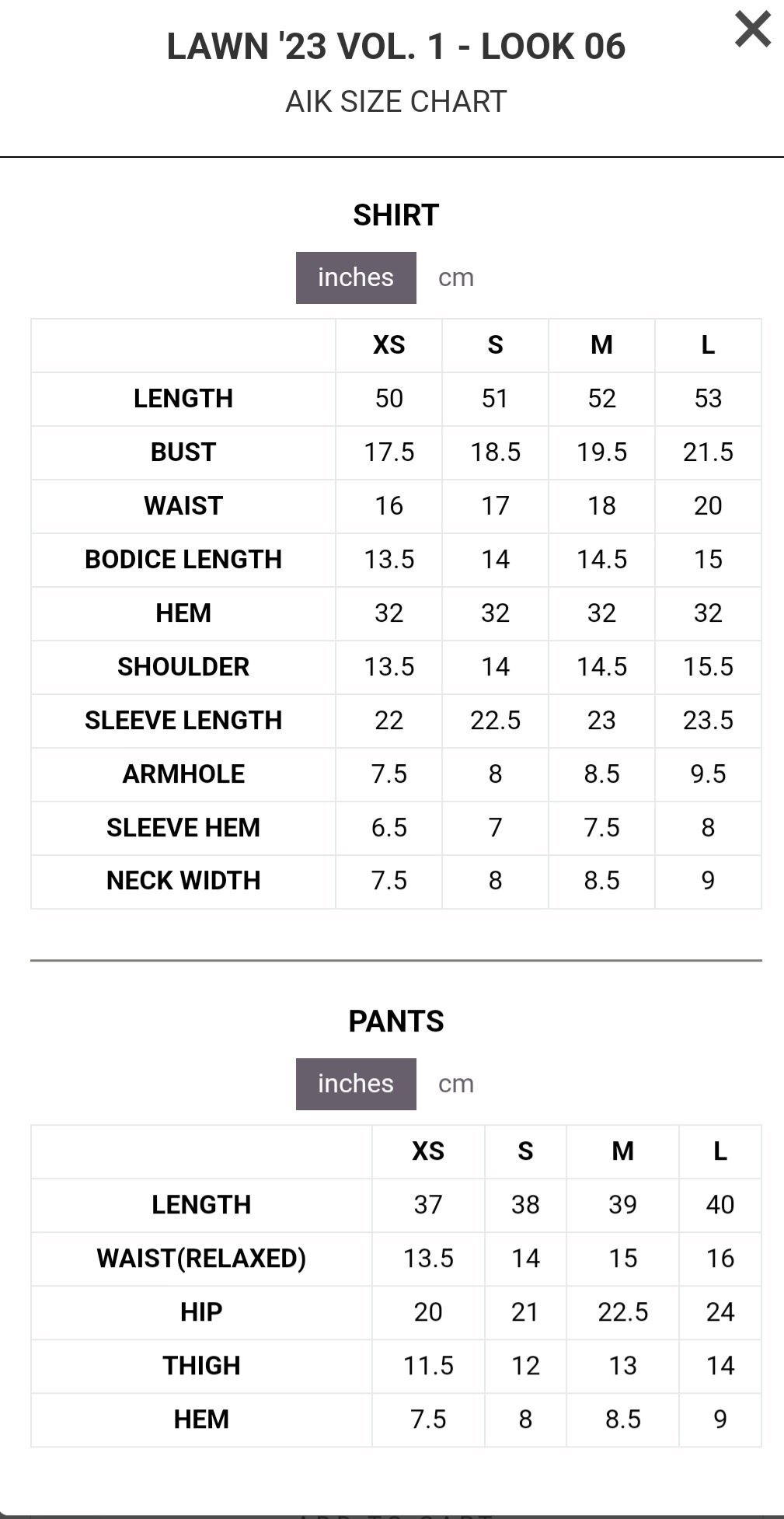Click the AIK SIZE CHART subtitle
The width and height of the screenshot is (784, 1519).
pos(396,102)
